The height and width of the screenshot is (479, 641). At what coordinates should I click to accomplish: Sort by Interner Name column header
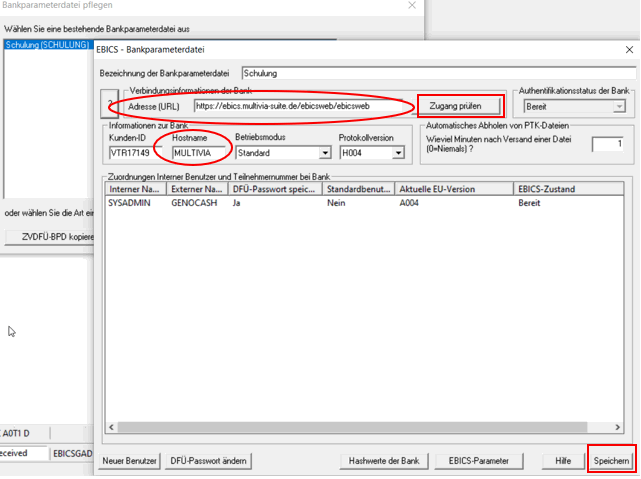tap(136, 189)
